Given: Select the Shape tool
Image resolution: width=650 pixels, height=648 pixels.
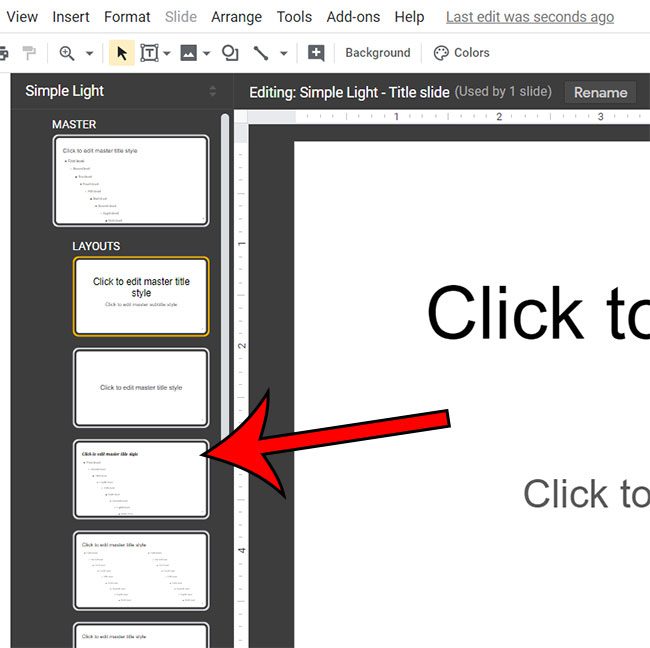Looking at the screenshot, I should pyautogui.click(x=230, y=53).
